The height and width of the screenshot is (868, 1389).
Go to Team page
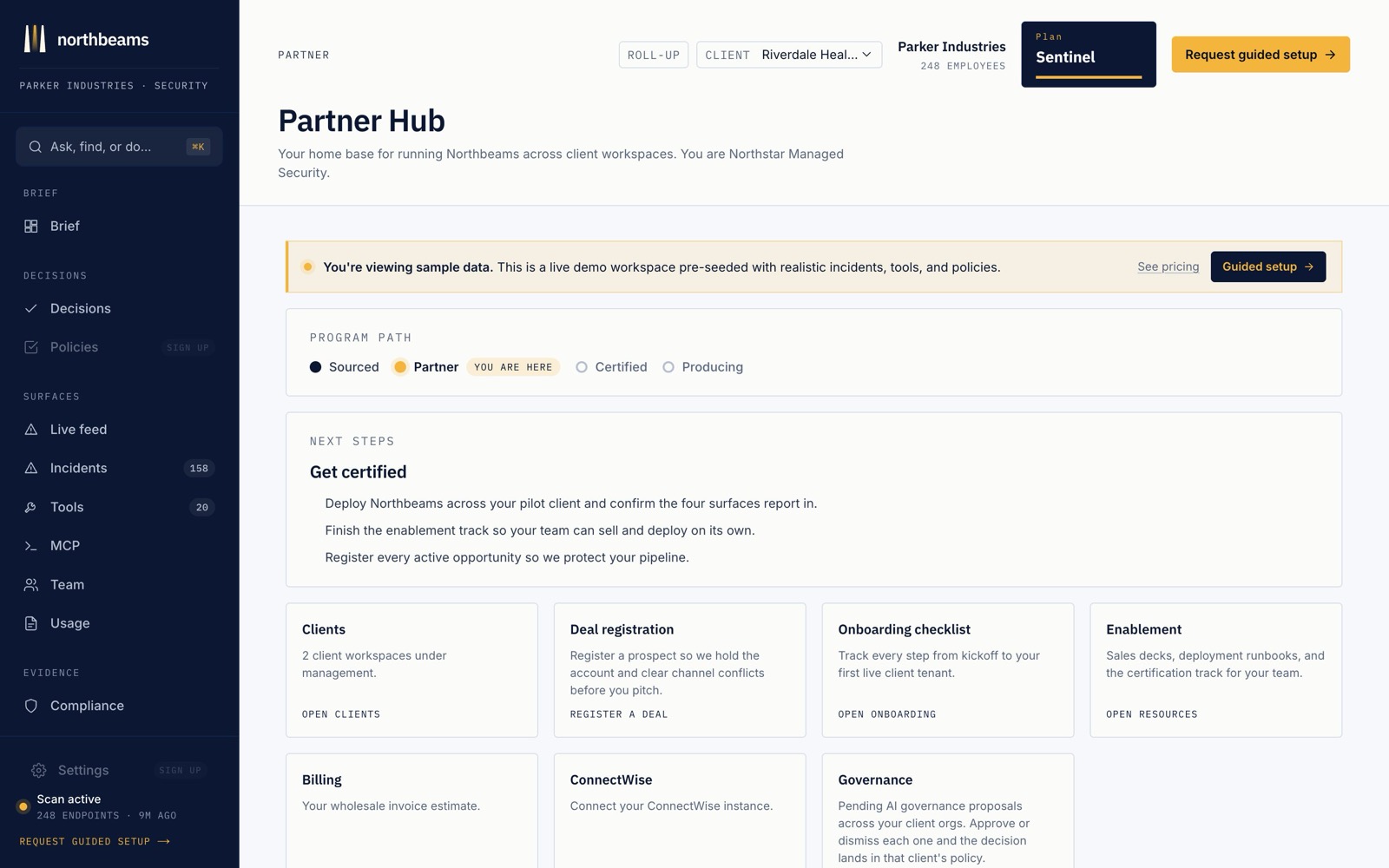pyautogui.click(x=119, y=585)
